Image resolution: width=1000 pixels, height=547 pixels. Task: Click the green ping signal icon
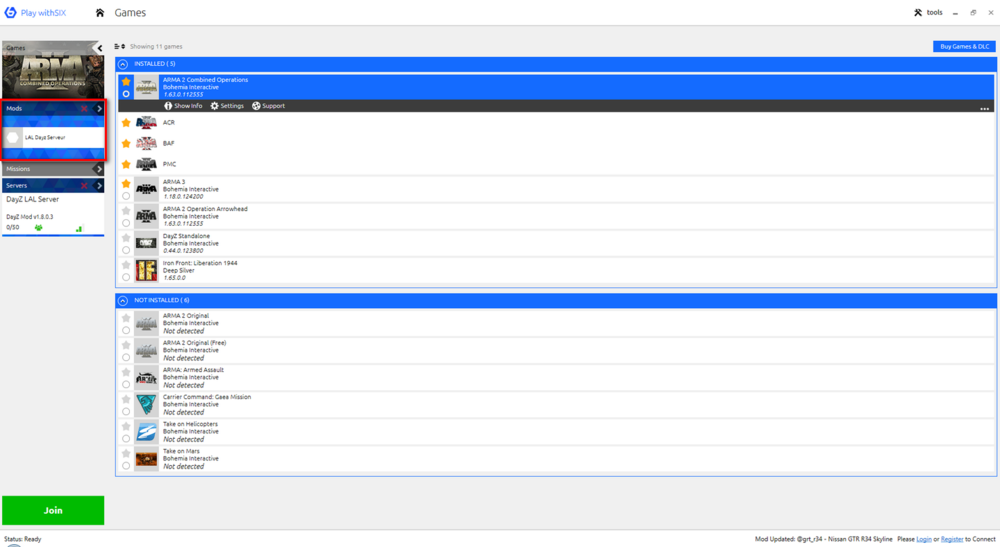click(79, 228)
